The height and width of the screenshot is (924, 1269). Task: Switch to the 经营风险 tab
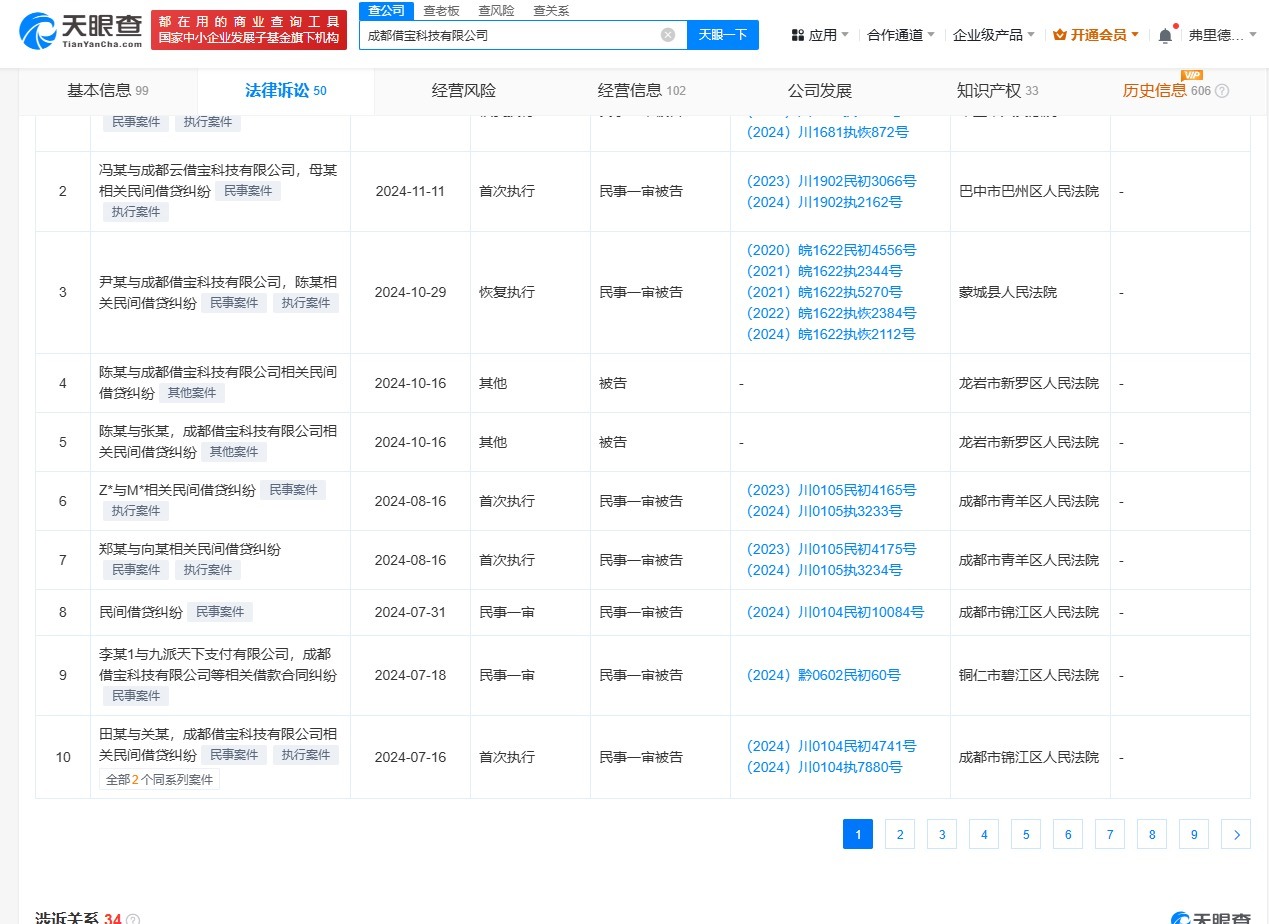pos(463,90)
